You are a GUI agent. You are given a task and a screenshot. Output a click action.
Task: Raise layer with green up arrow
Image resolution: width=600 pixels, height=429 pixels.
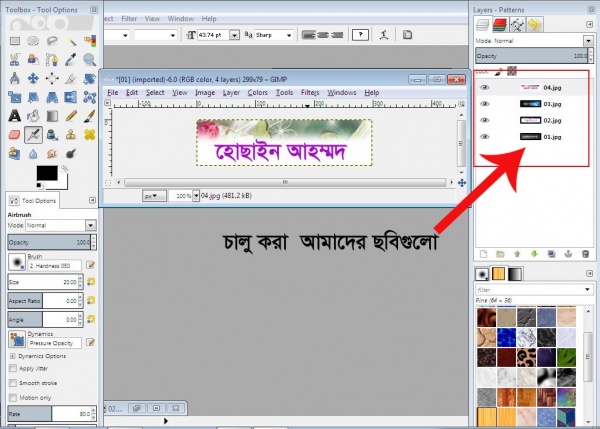(x=517, y=254)
